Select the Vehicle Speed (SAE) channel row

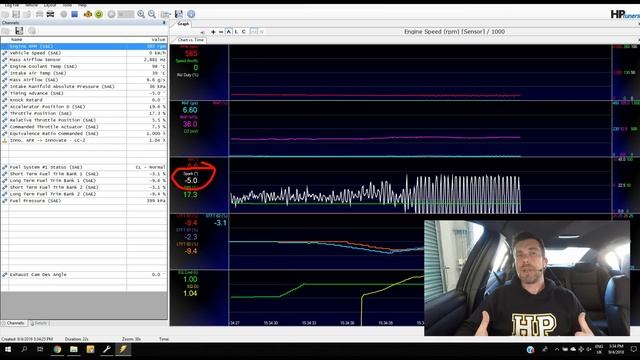[84, 53]
